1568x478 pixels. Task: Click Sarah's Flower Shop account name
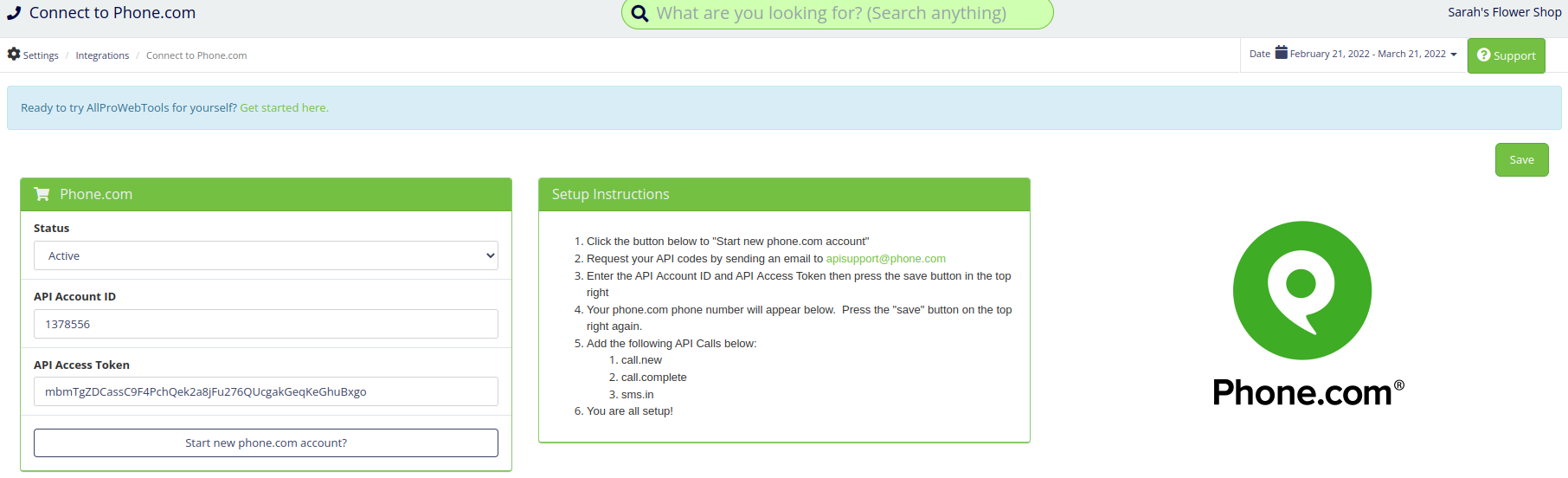(1505, 12)
